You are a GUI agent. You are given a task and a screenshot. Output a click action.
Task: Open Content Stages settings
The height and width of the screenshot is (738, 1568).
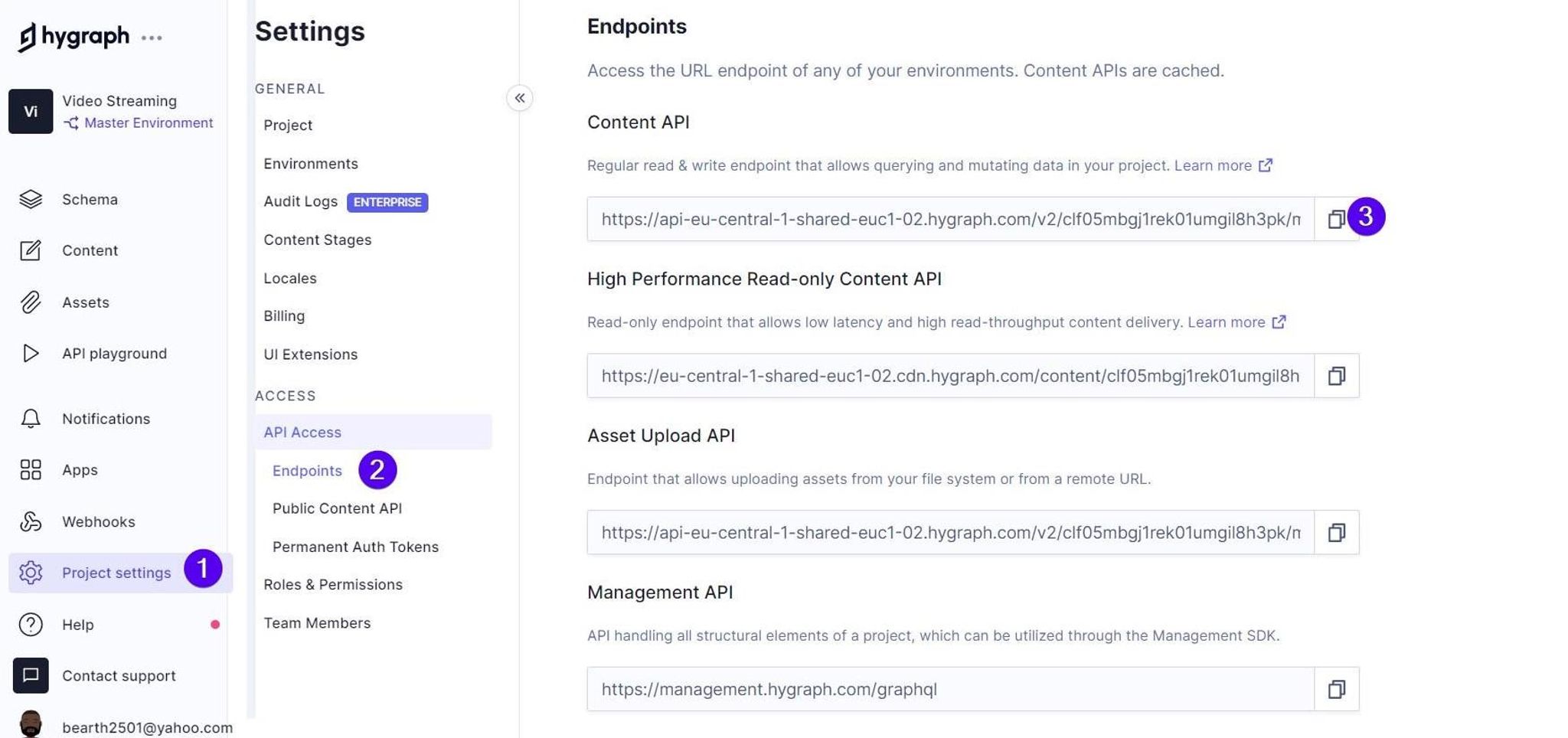coord(318,240)
